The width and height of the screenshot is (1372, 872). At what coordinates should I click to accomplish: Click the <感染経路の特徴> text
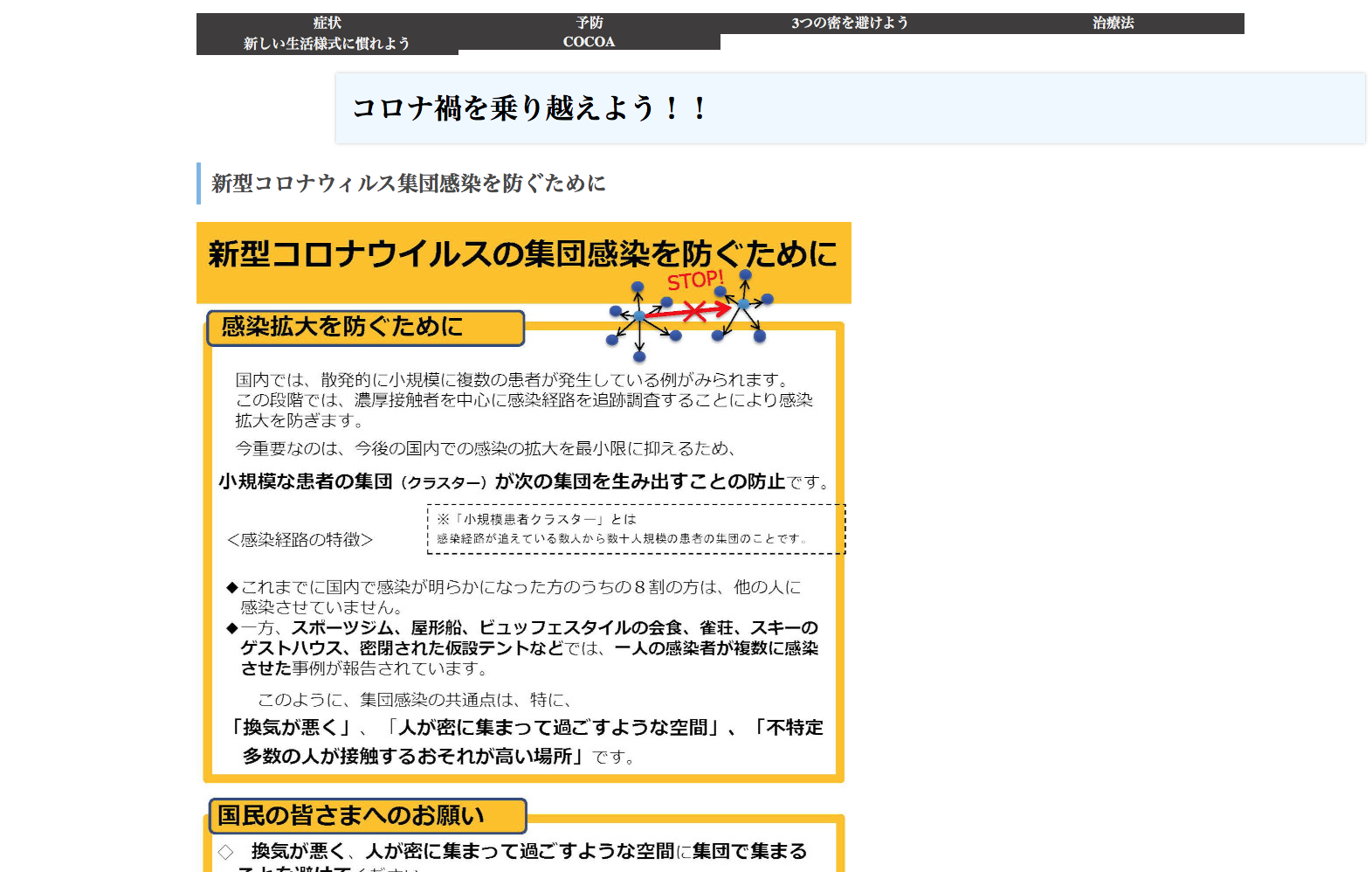pyautogui.click(x=300, y=540)
